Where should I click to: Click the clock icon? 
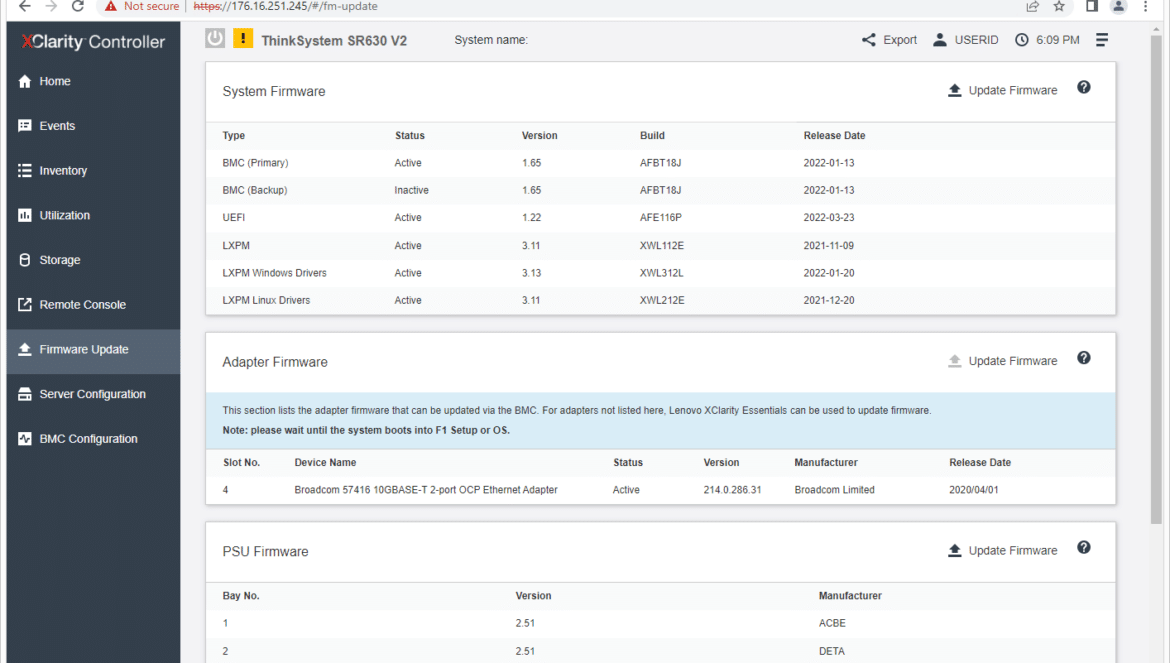[x=1022, y=40]
